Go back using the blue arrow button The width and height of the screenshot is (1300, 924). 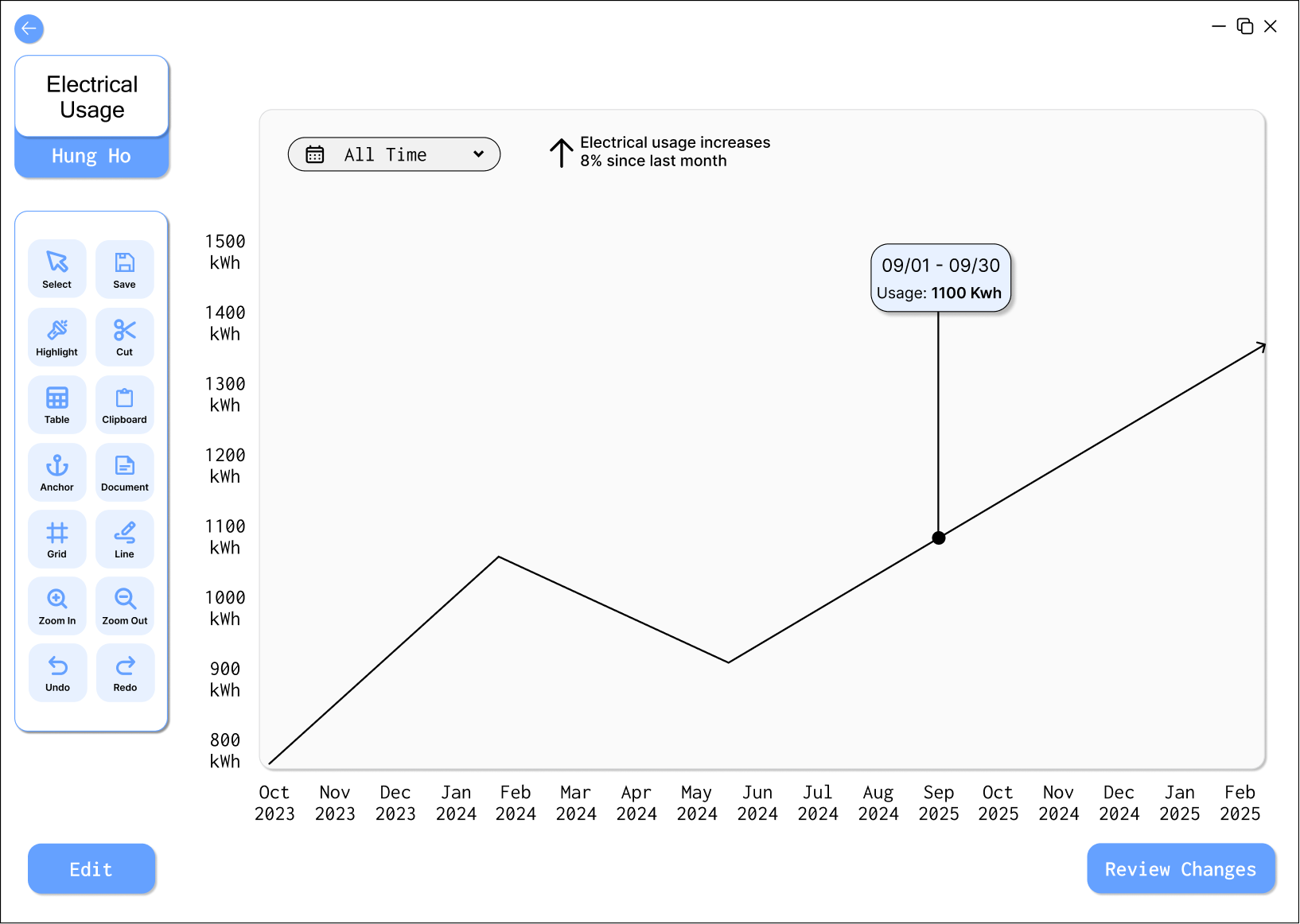[29, 29]
